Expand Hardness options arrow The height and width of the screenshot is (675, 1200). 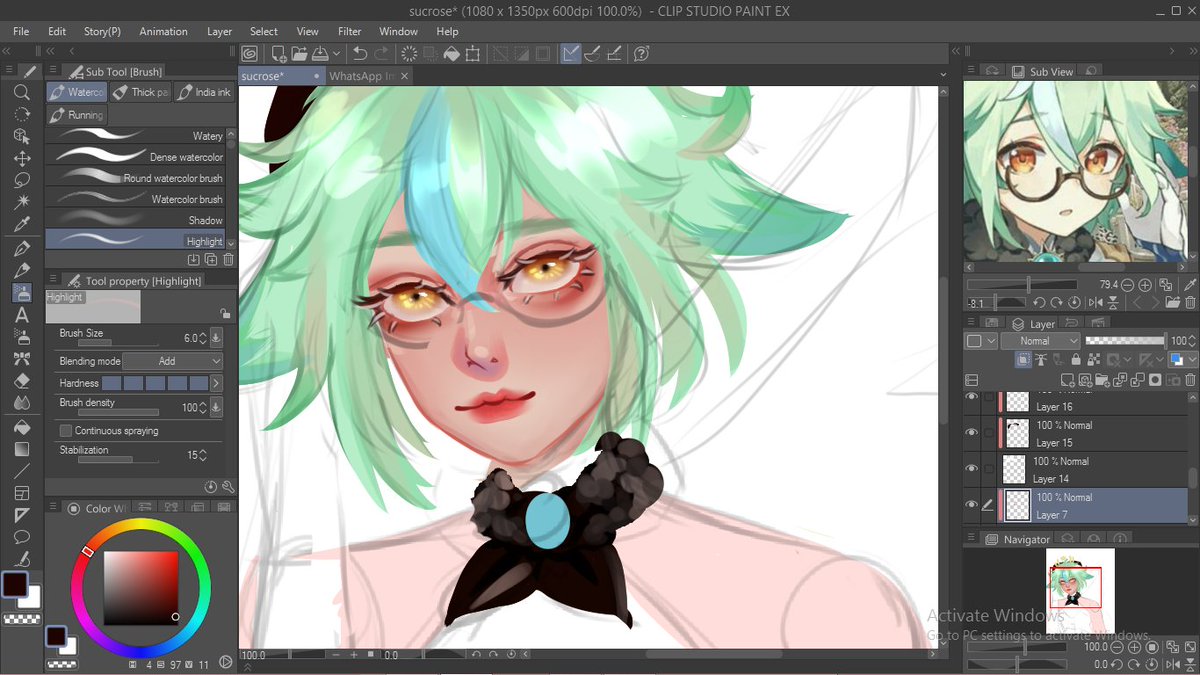[216, 383]
